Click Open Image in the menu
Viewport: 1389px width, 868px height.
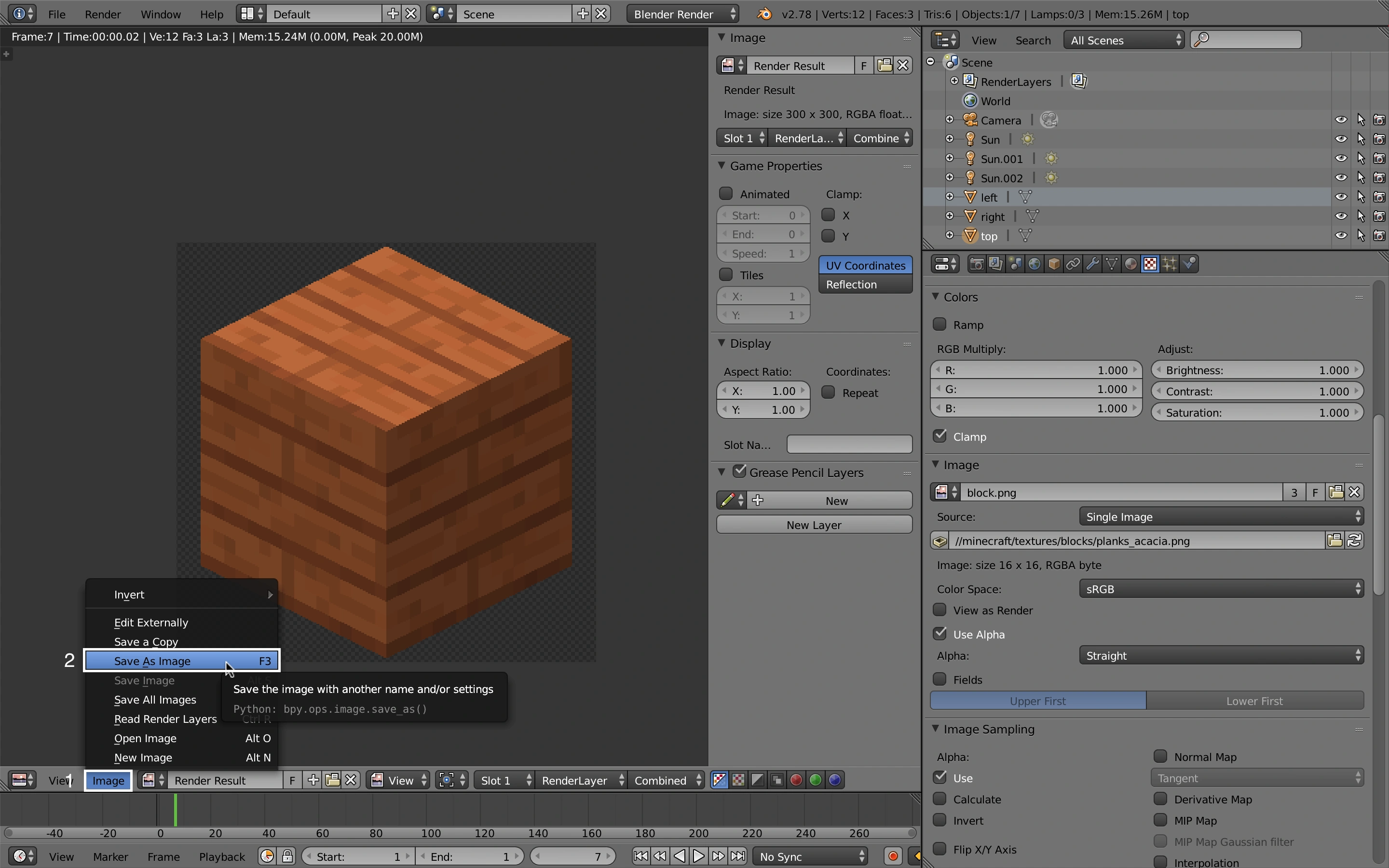[145, 738]
